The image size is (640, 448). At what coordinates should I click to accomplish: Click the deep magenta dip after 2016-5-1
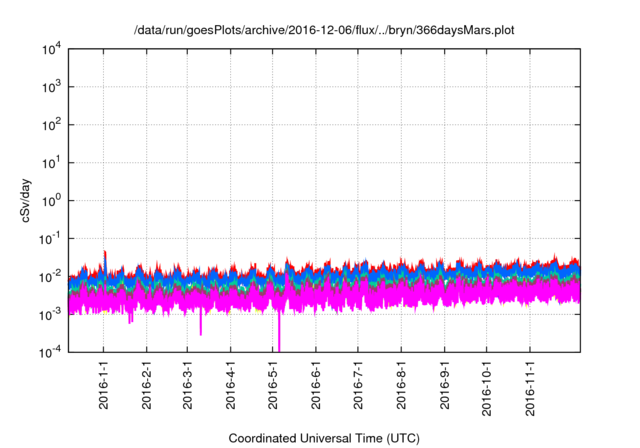click(279, 340)
